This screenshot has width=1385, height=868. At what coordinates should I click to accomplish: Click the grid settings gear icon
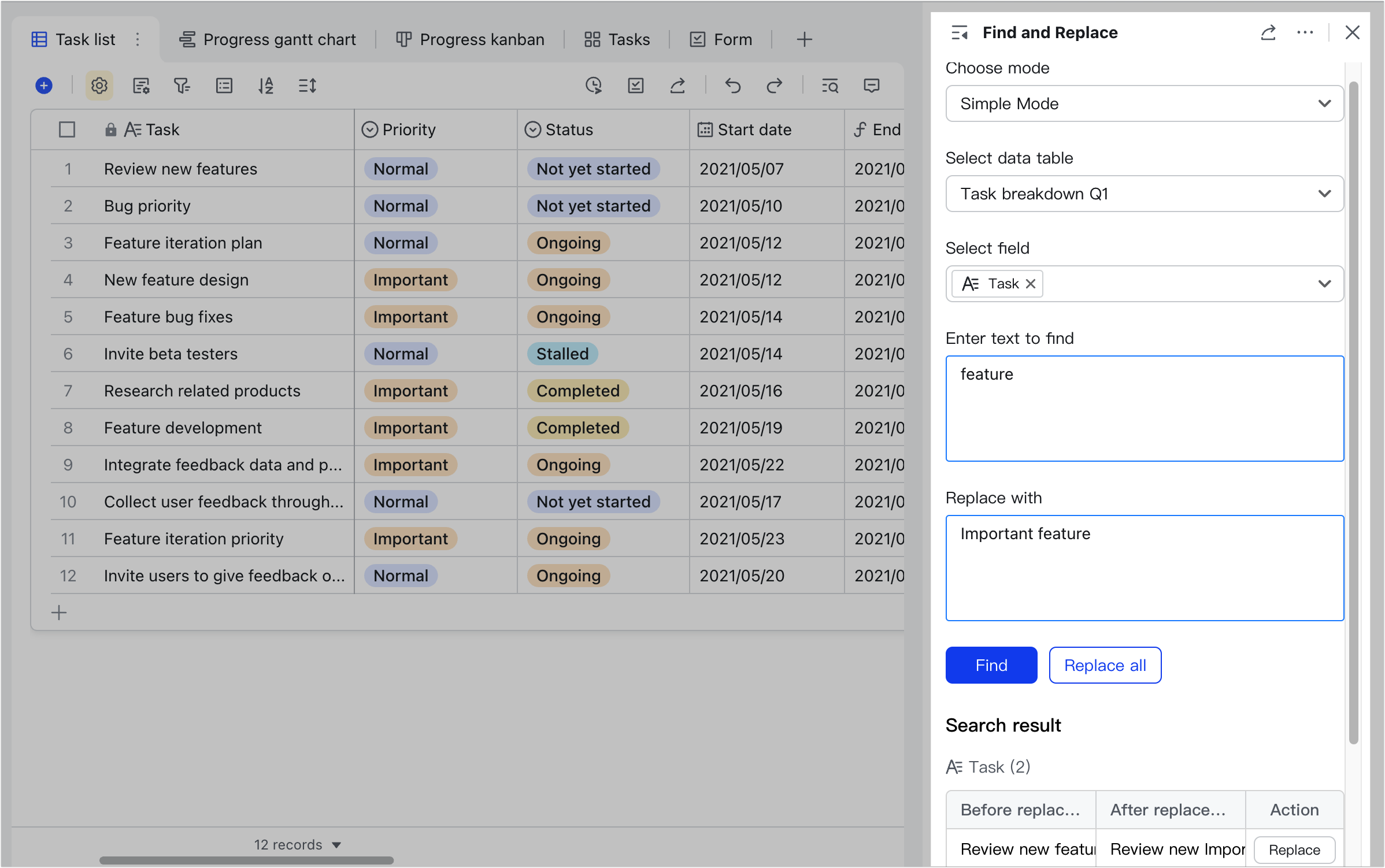pos(99,86)
